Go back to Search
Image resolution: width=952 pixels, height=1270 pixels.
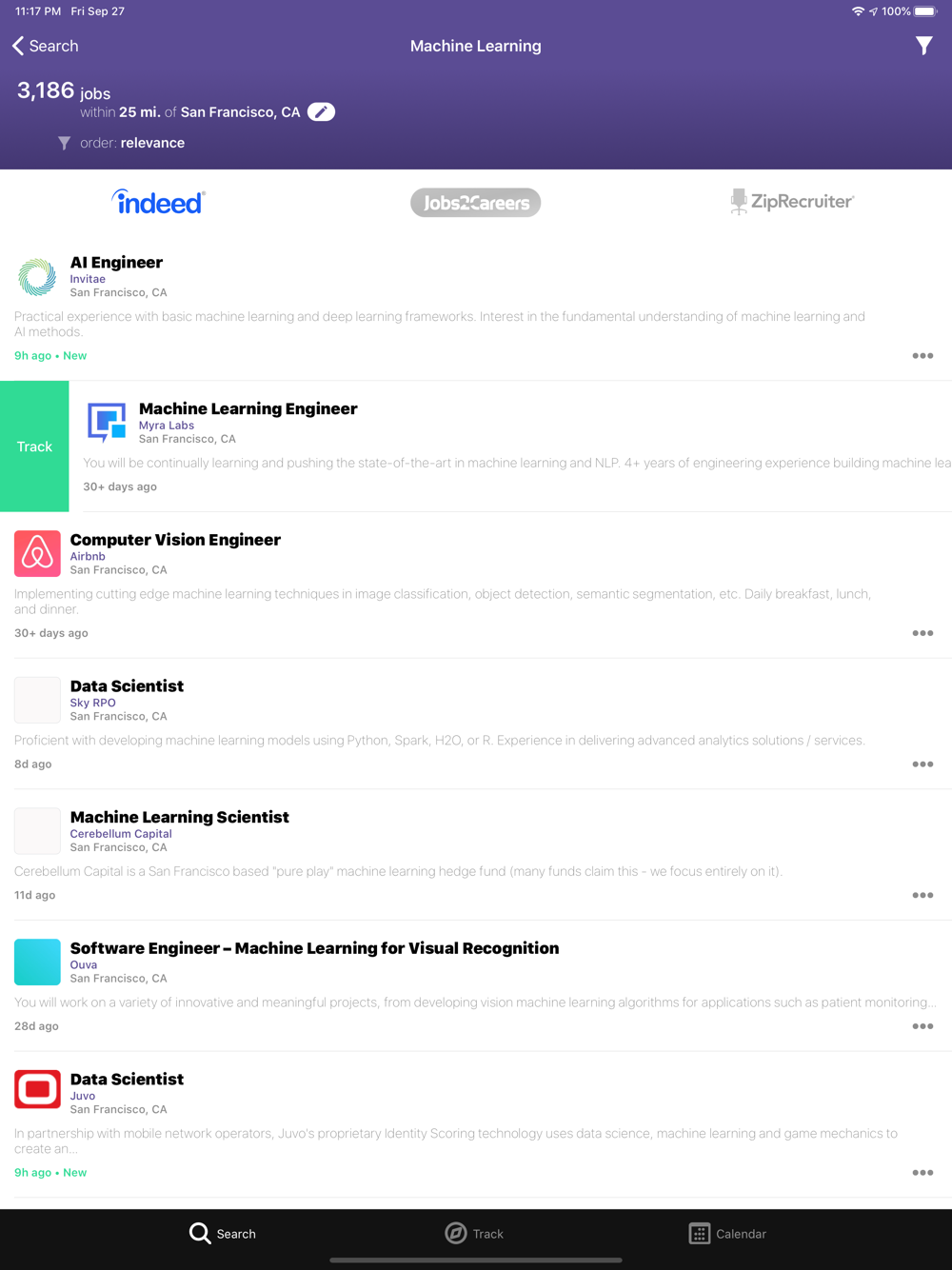click(x=45, y=46)
